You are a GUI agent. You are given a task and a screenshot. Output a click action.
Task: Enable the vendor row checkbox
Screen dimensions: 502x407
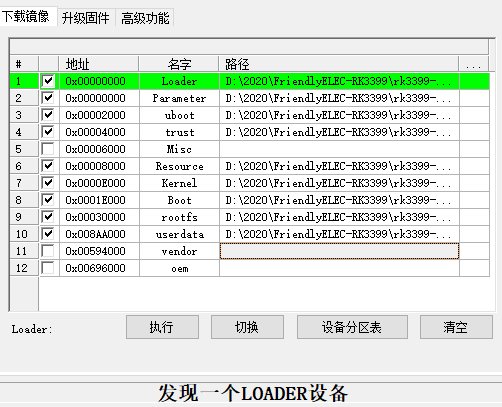coord(48,251)
